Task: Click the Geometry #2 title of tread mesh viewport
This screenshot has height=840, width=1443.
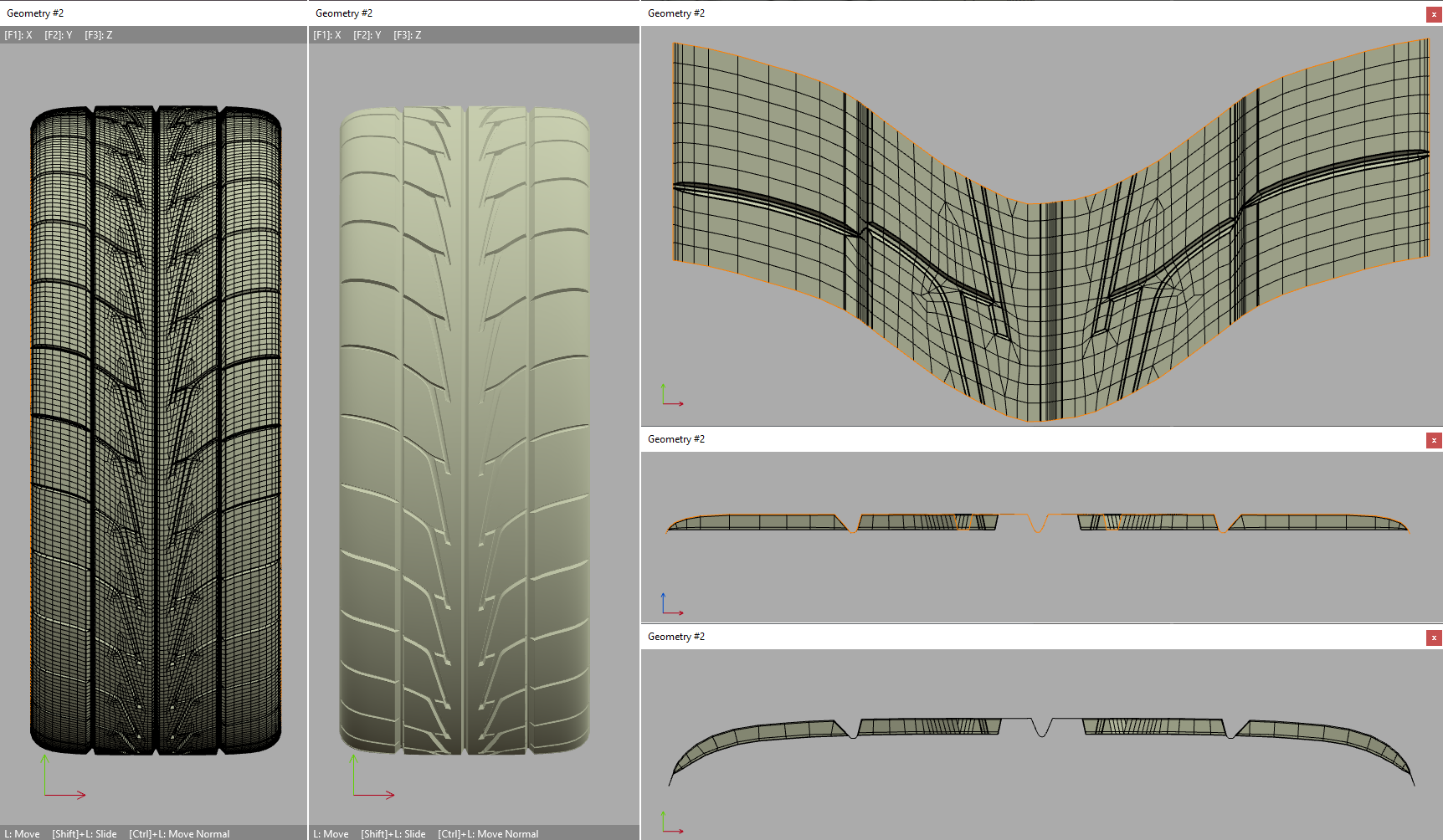Action: pos(676,13)
